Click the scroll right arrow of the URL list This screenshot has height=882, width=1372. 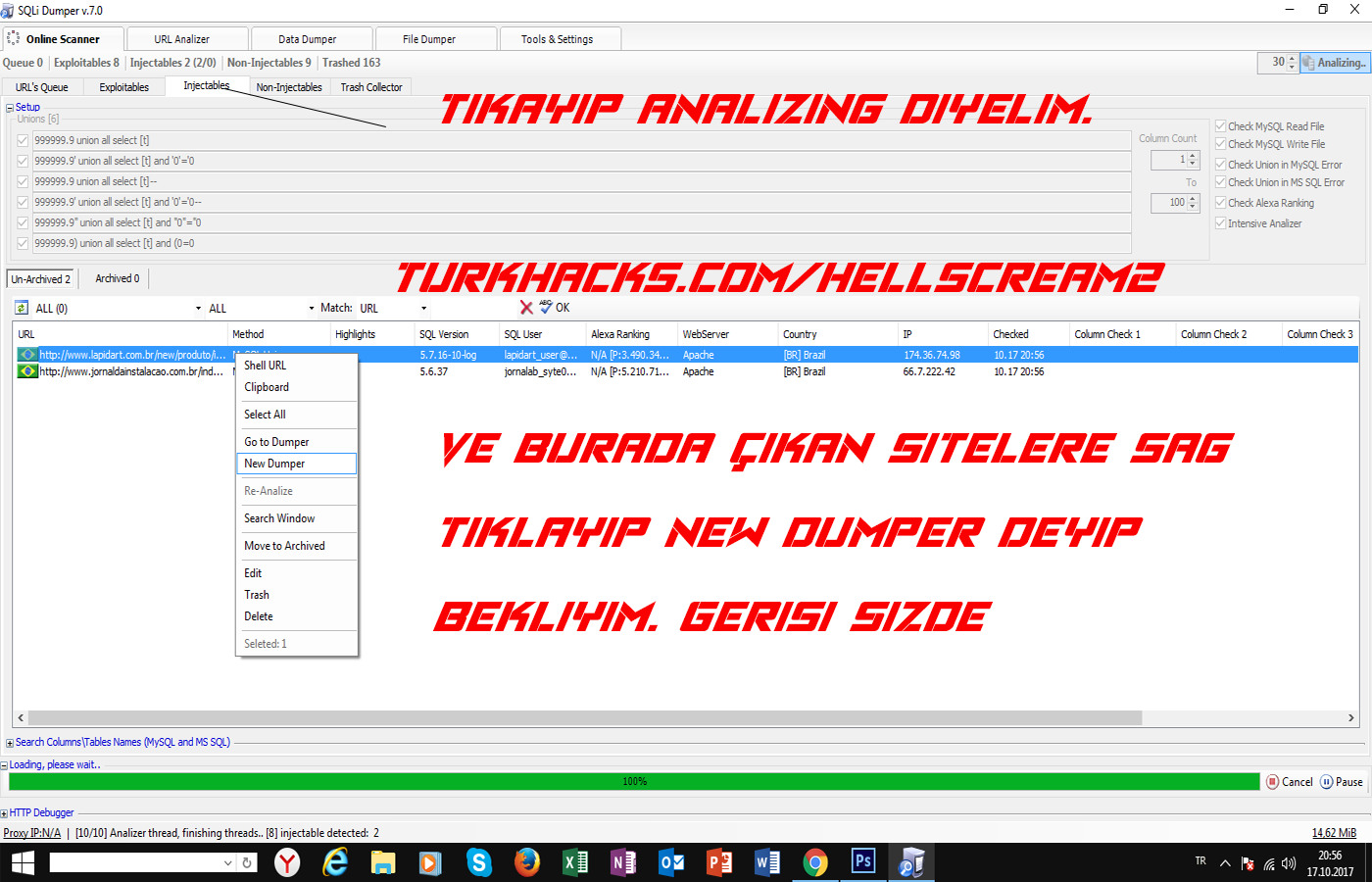point(1350,718)
